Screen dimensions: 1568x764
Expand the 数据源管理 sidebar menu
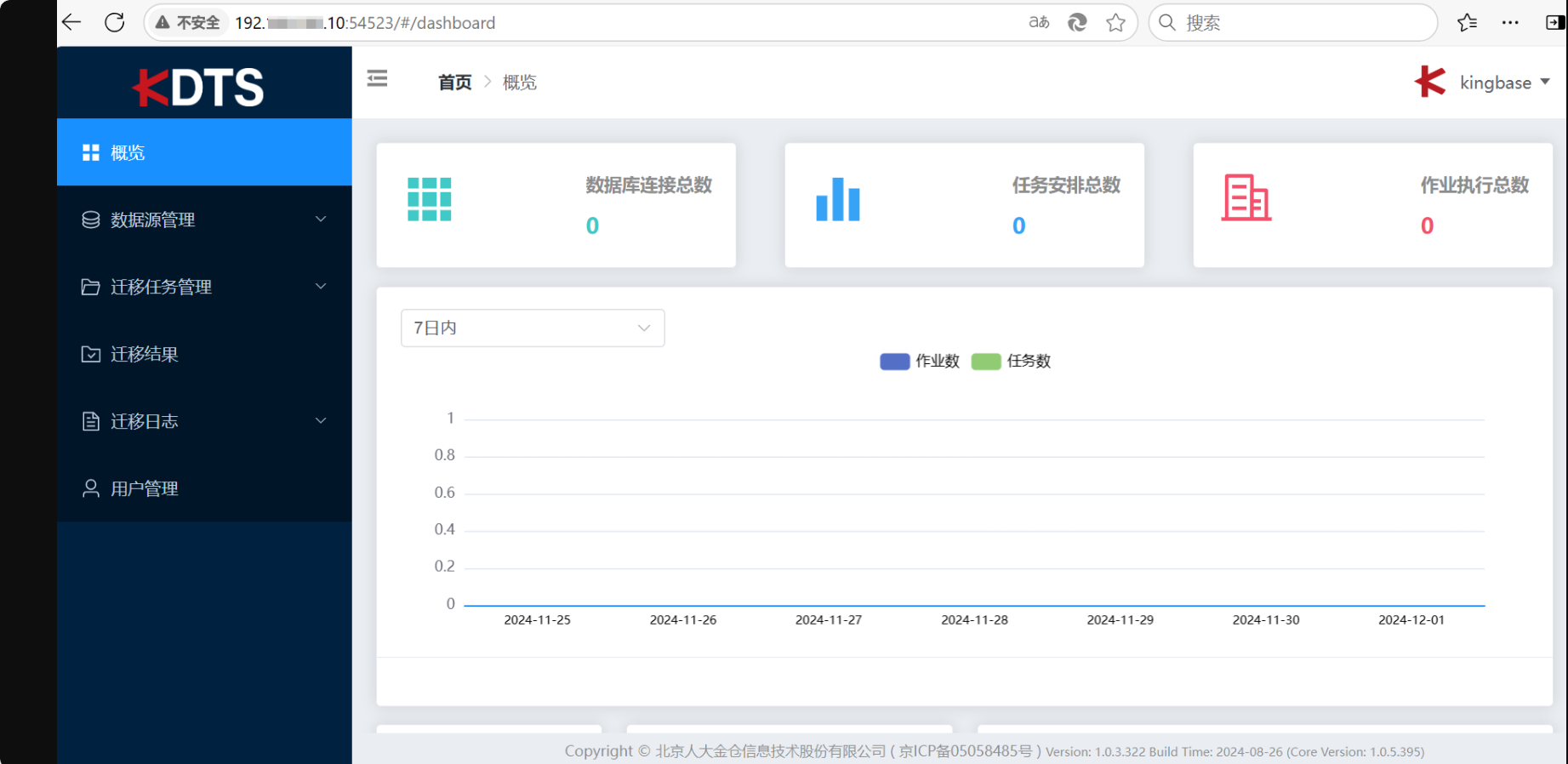[x=204, y=220]
